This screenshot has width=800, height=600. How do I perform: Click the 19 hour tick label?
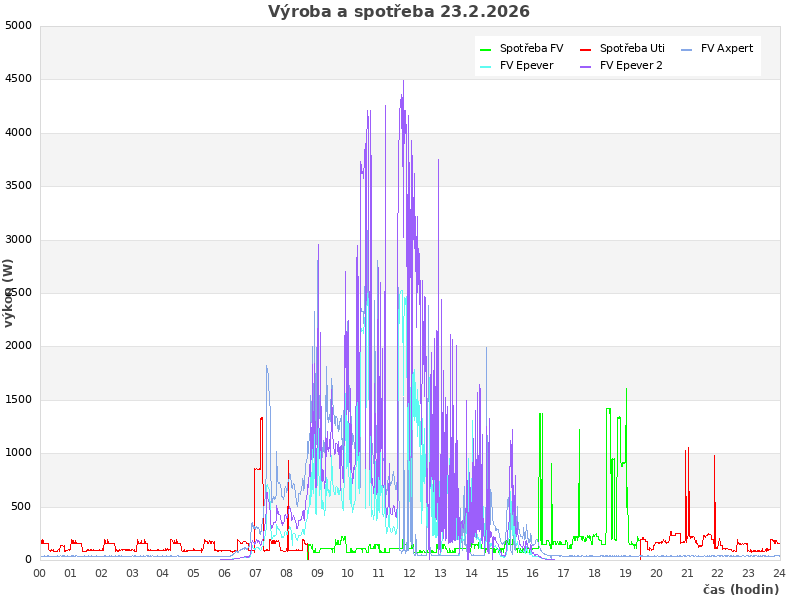click(625, 573)
